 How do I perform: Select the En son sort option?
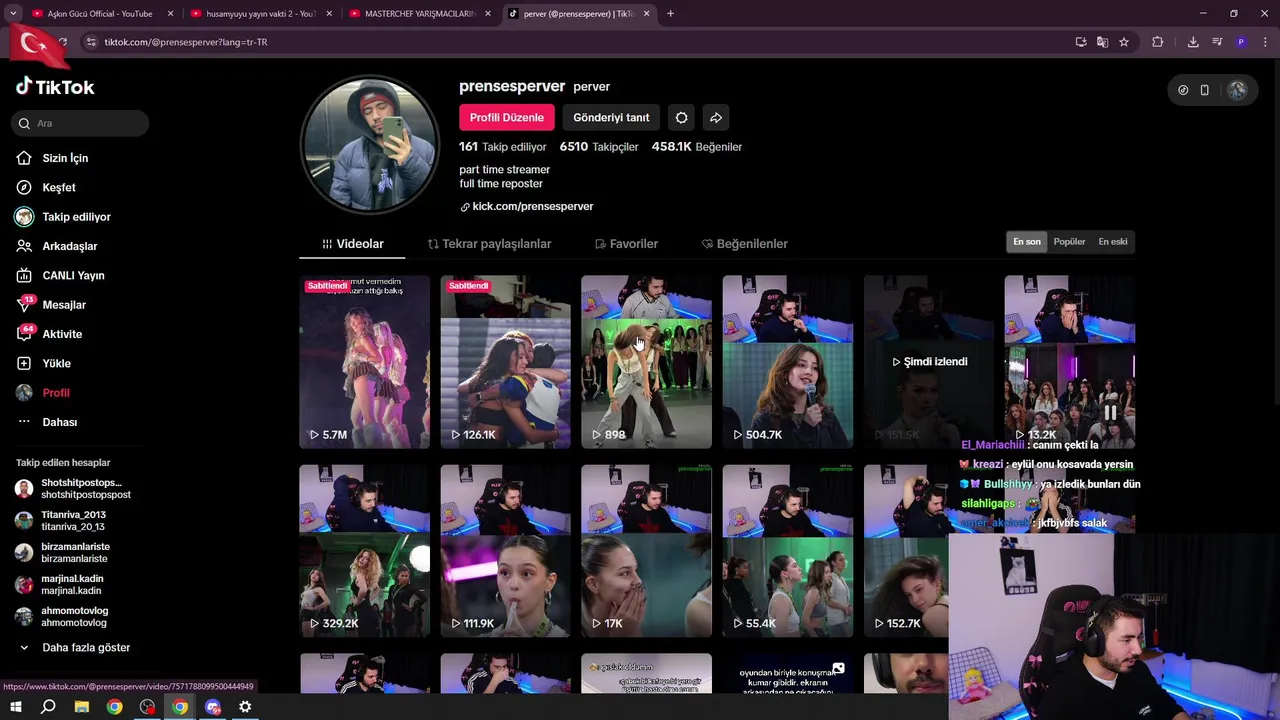point(1027,242)
